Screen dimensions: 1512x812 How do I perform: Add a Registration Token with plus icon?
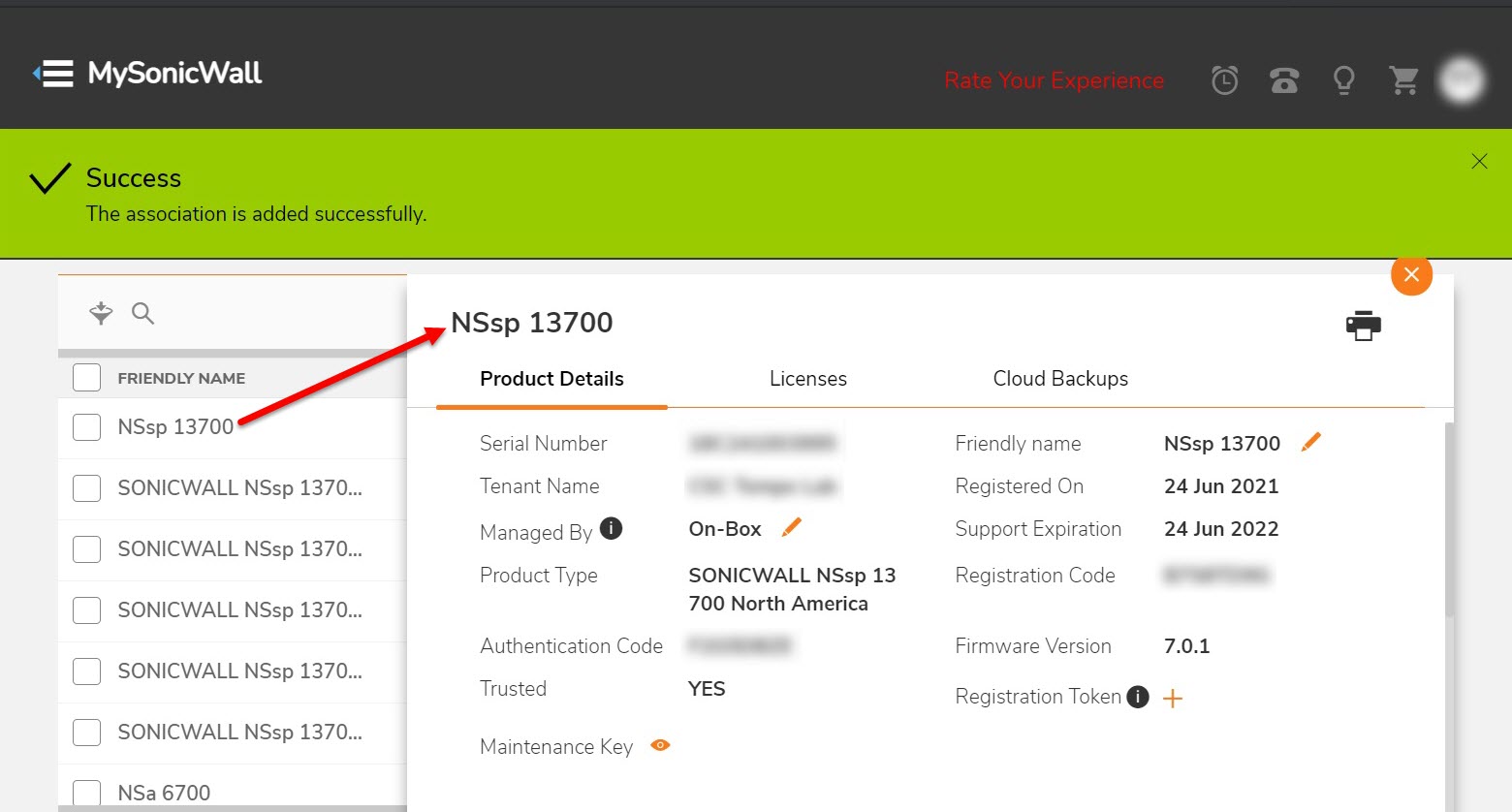[1173, 698]
